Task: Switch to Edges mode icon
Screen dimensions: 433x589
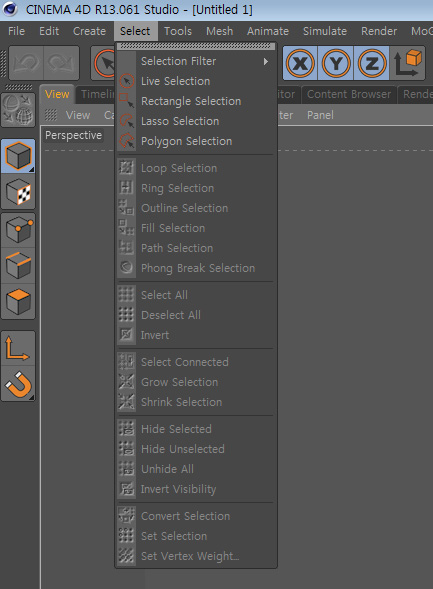Action: click(18, 265)
